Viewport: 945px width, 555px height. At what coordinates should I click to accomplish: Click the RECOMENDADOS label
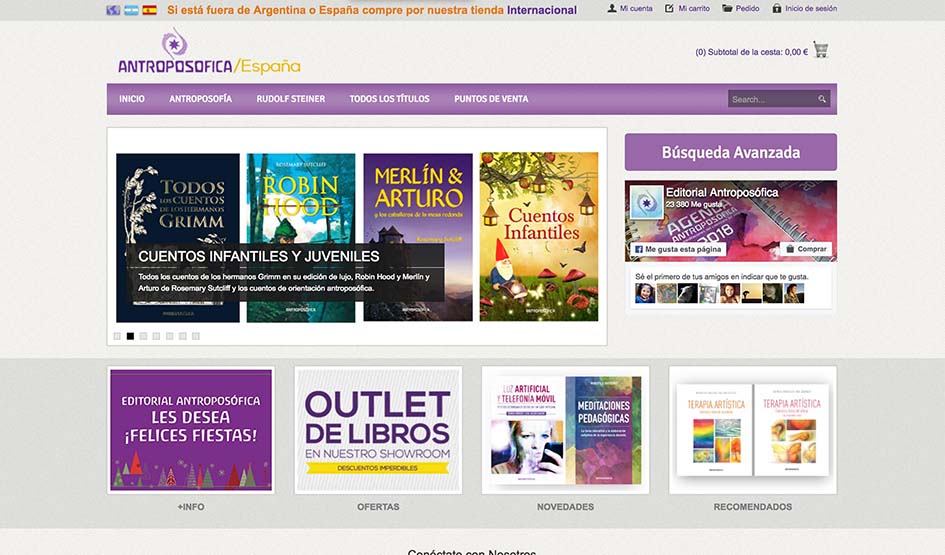coord(753,507)
